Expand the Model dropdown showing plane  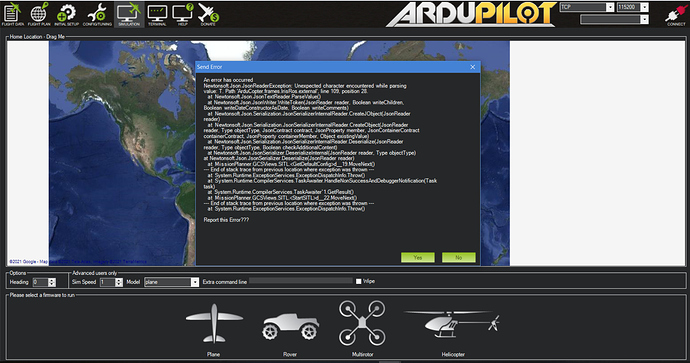coord(172,282)
